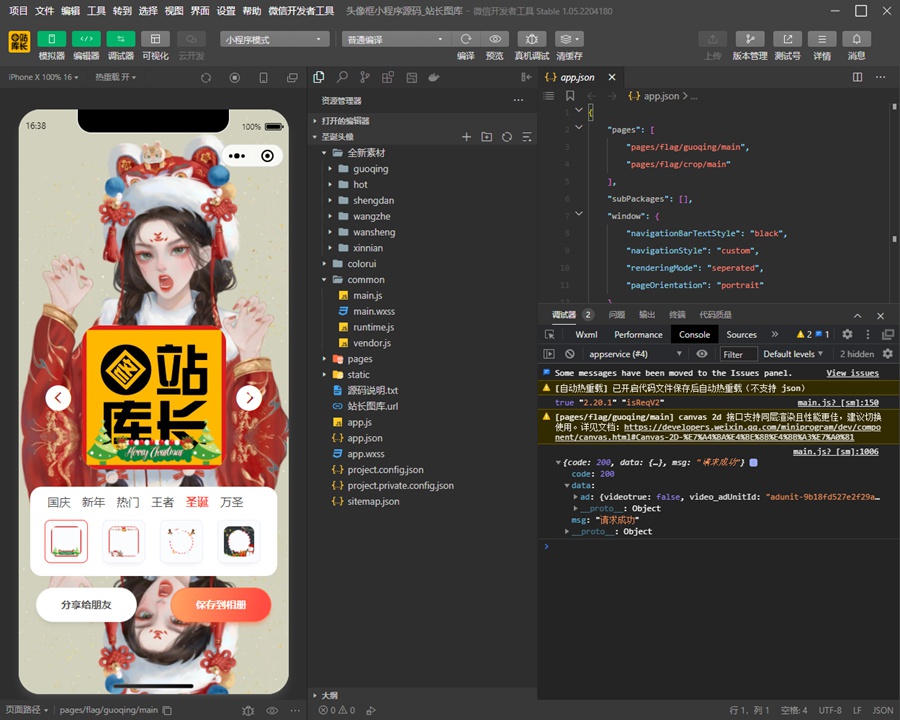Click the 清缓存 clear cache icon
The width and height of the screenshot is (900, 720).
pos(569,39)
